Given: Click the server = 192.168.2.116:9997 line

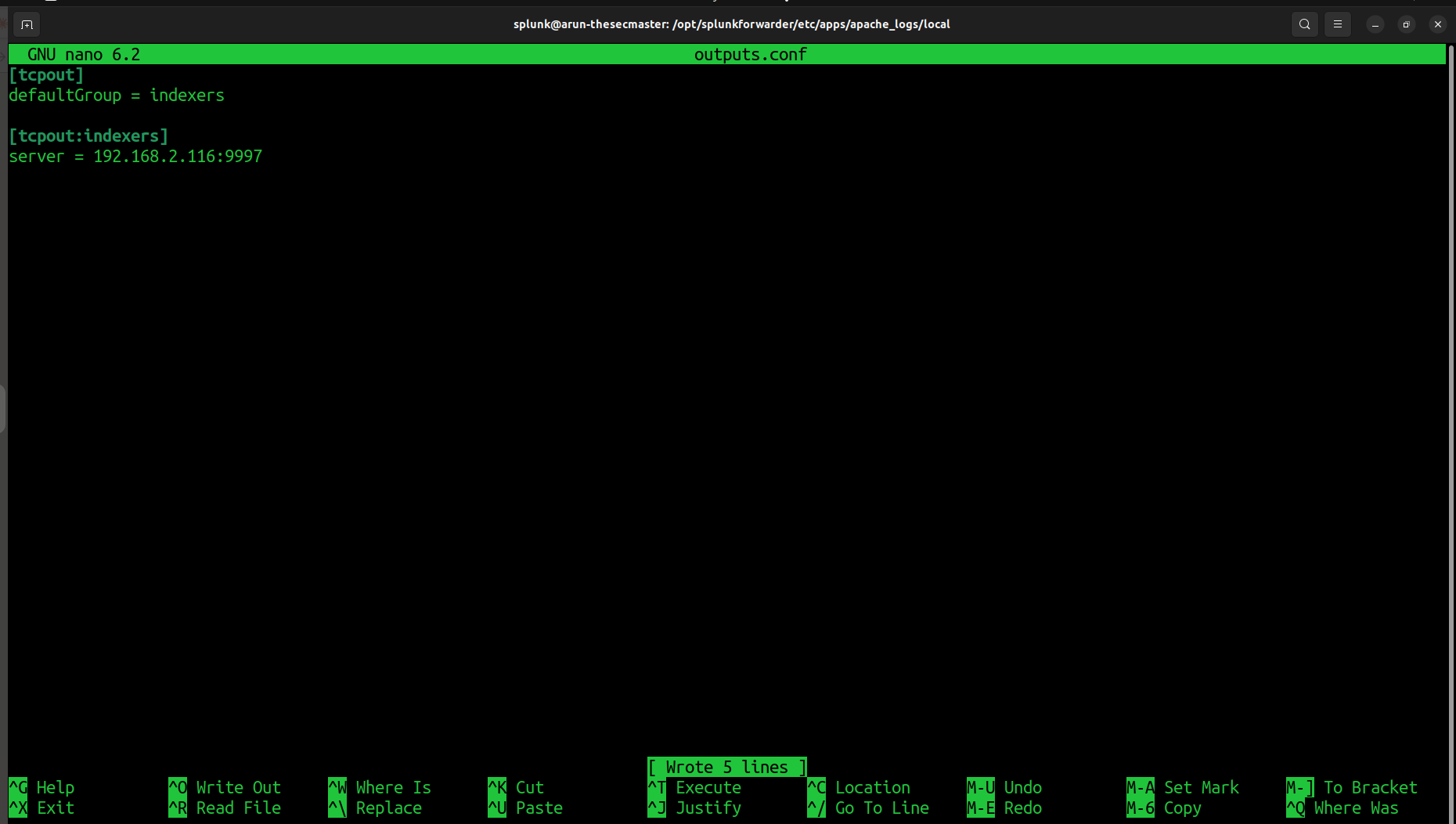Looking at the screenshot, I should tap(135, 157).
